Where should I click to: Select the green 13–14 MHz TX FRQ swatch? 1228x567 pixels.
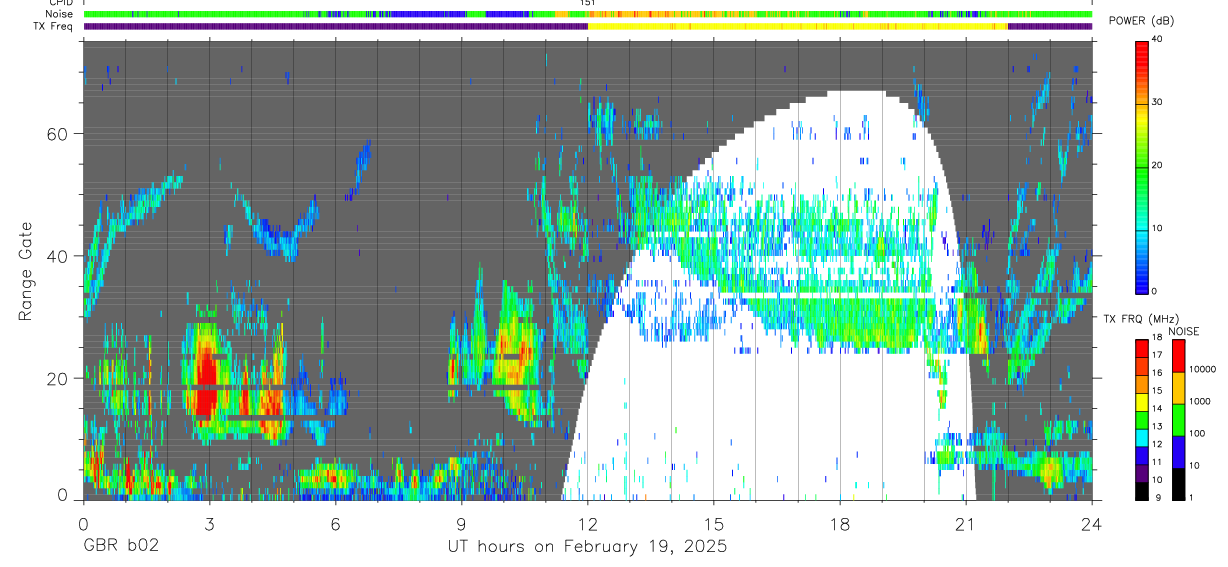pyautogui.click(x=1142, y=419)
